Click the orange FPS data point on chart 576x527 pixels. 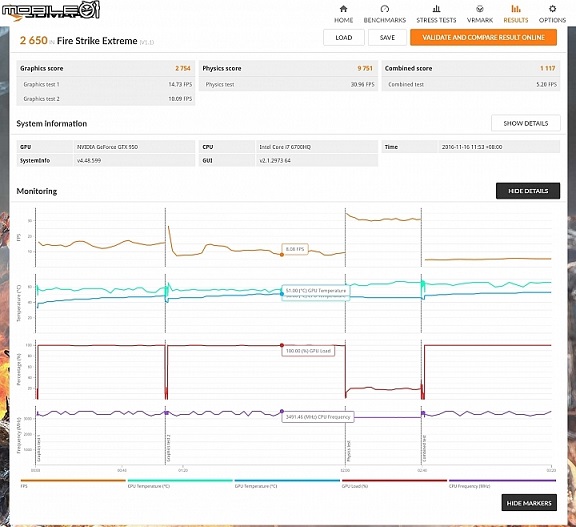pyautogui.click(x=282, y=255)
